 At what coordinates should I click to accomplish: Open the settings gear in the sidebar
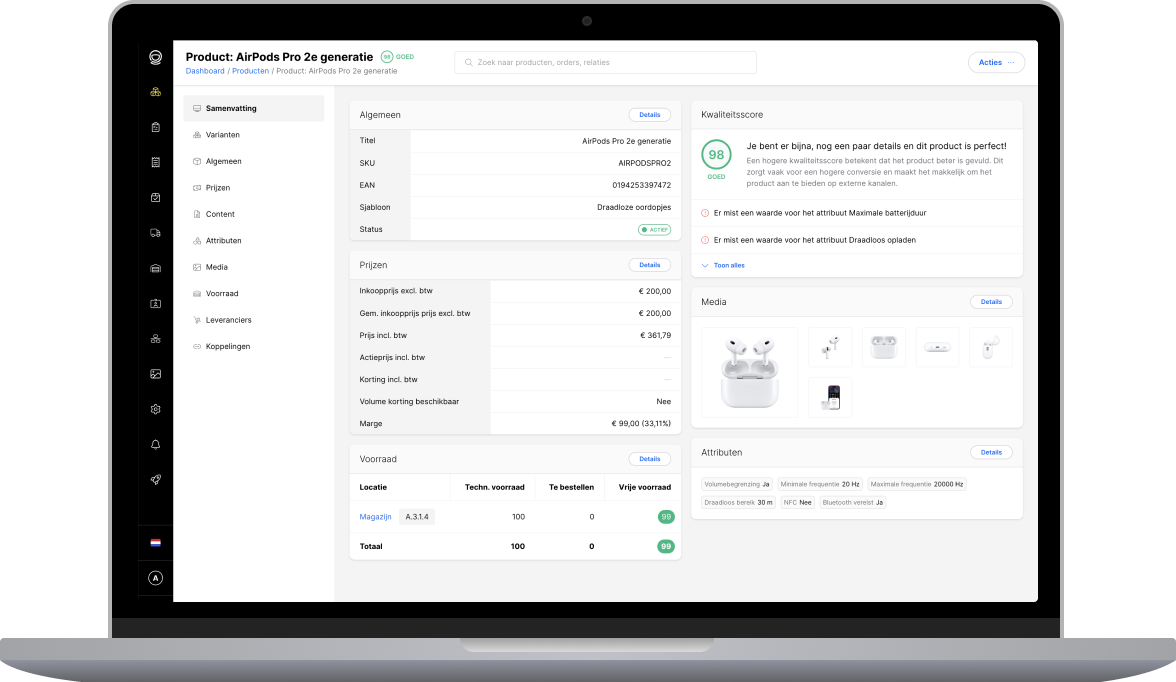click(x=155, y=409)
